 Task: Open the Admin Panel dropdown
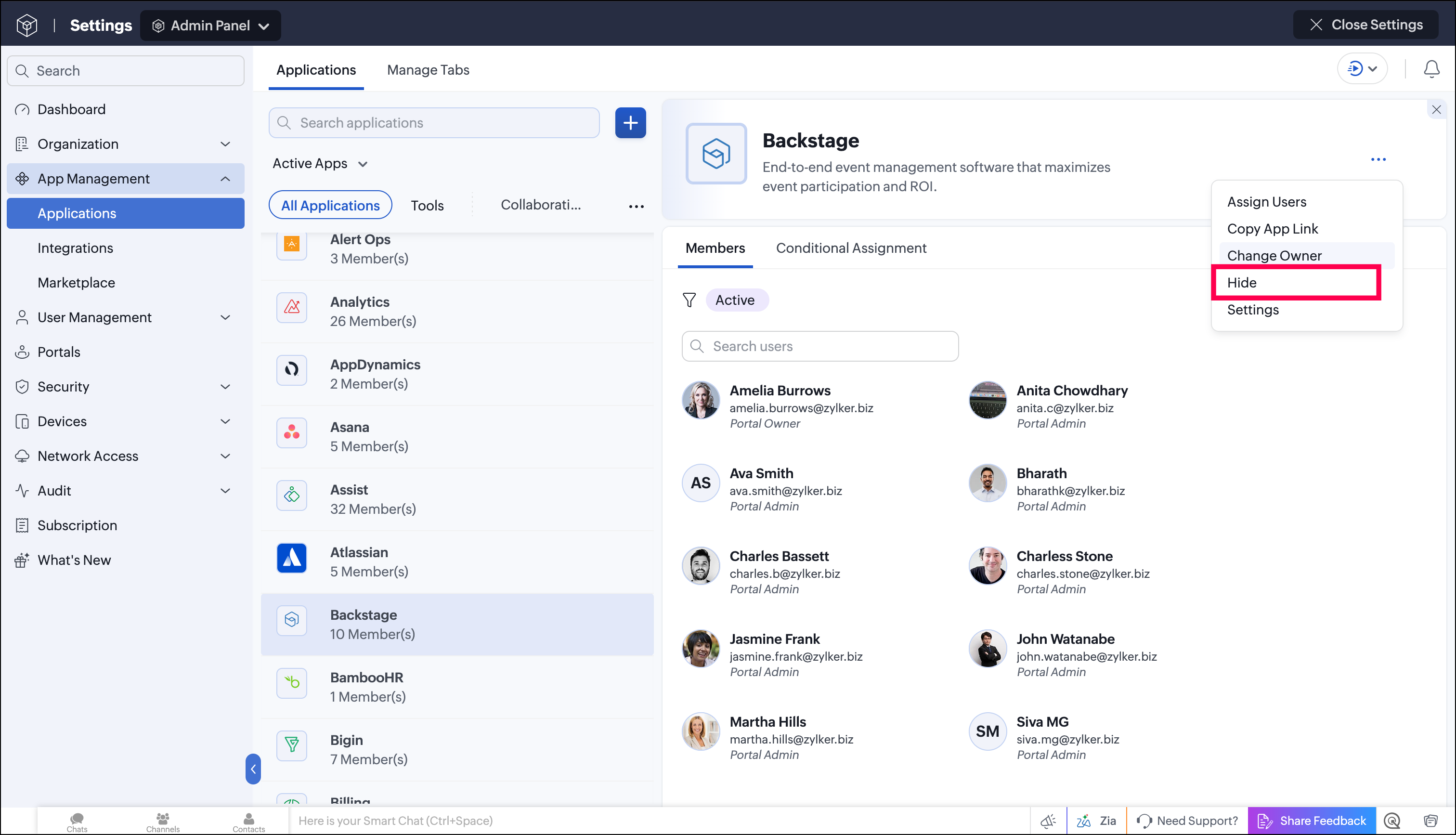point(210,25)
